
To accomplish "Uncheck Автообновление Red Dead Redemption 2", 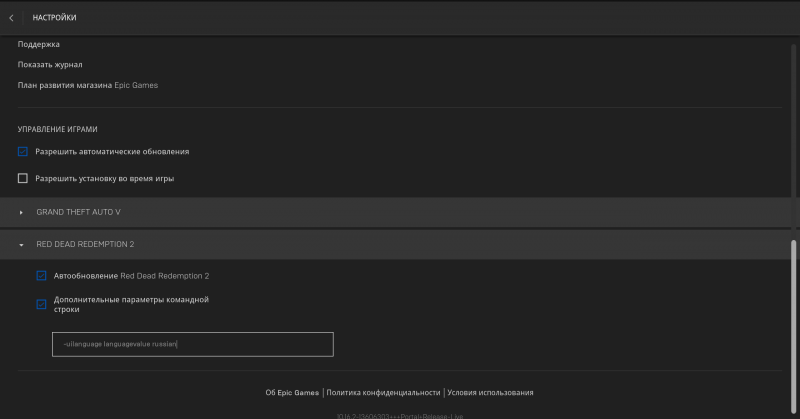I will point(41,275).
